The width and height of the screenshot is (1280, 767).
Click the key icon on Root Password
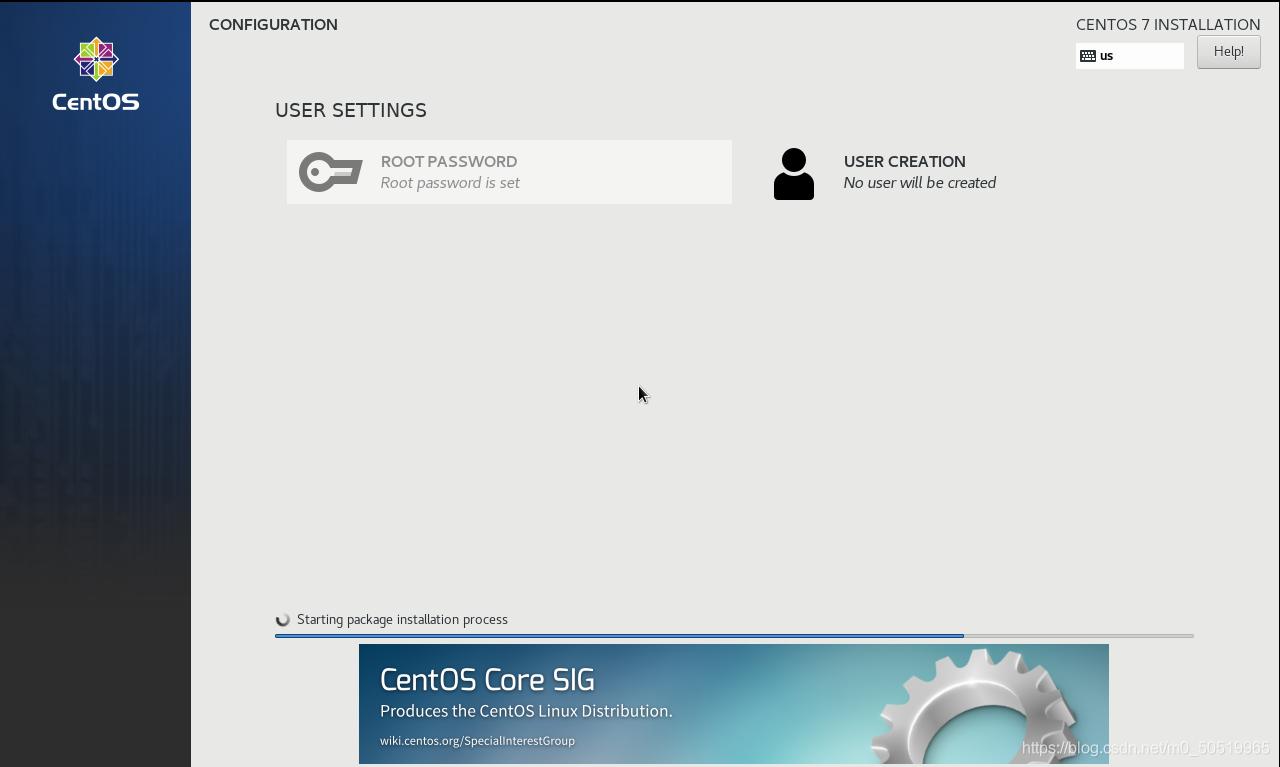pos(330,171)
